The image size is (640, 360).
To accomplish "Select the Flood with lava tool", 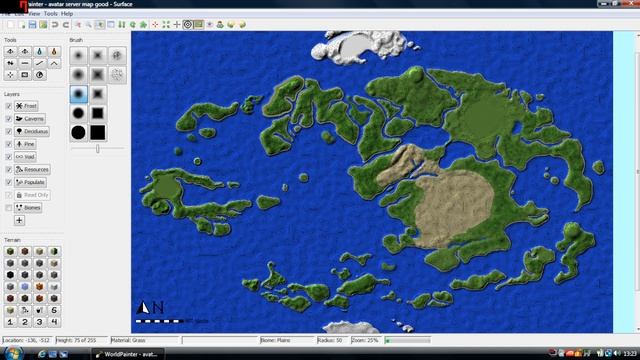I will point(54,51).
